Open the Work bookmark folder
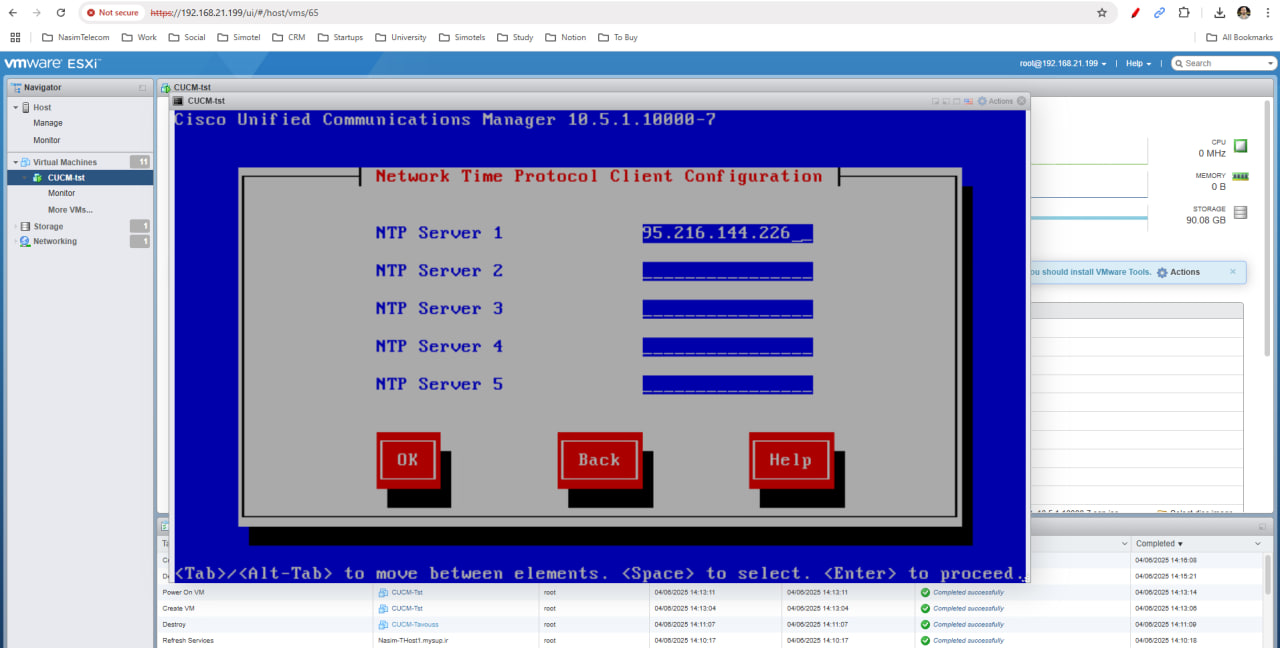The height and width of the screenshot is (648, 1280). (x=139, y=37)
